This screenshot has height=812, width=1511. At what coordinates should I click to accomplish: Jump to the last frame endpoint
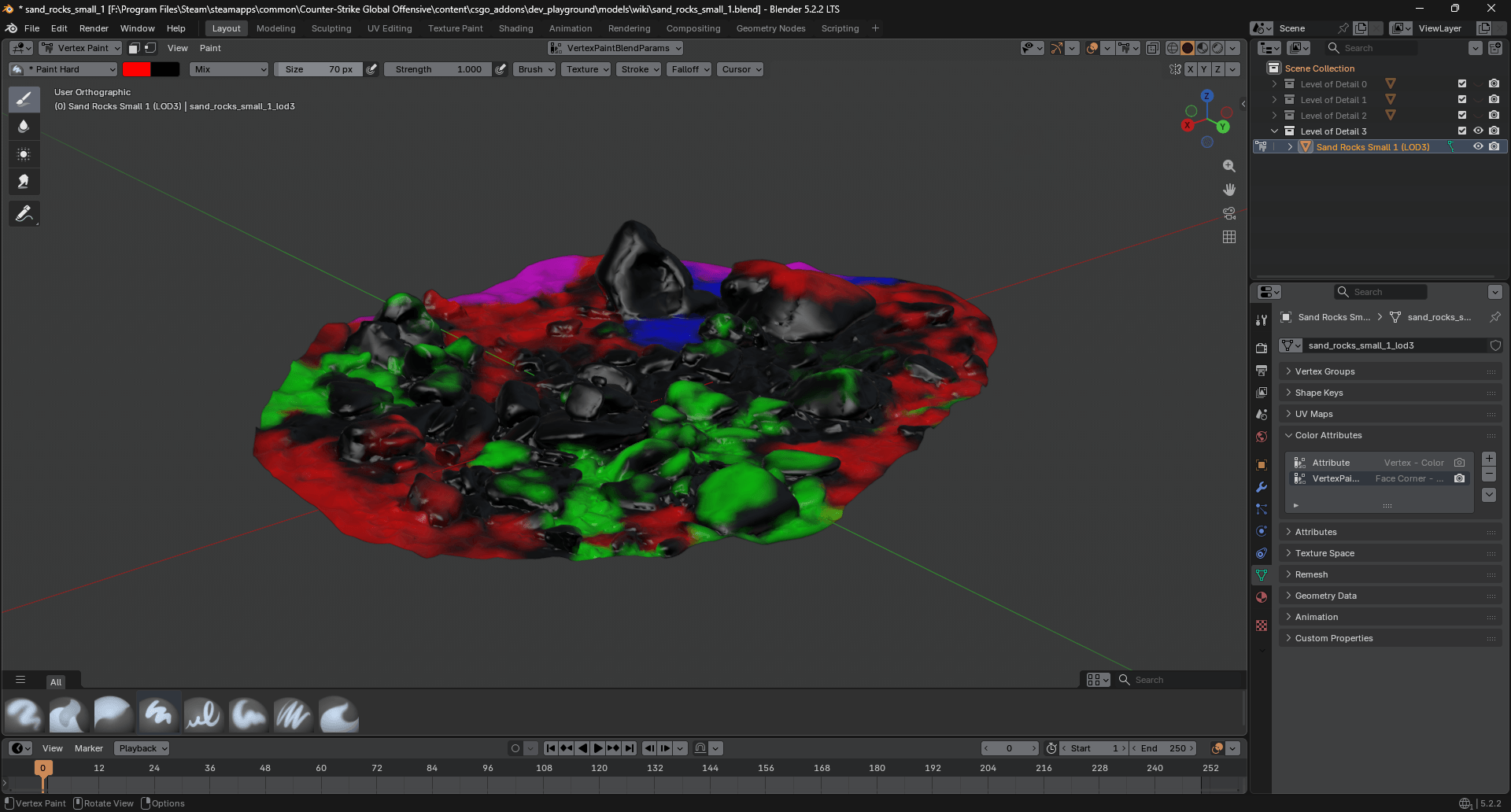(x=629, y=748)
